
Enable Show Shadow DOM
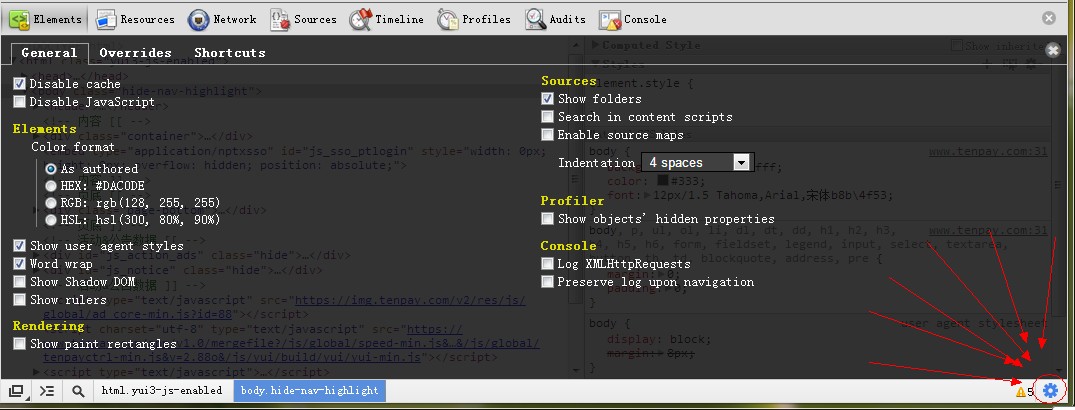[20, 282]
